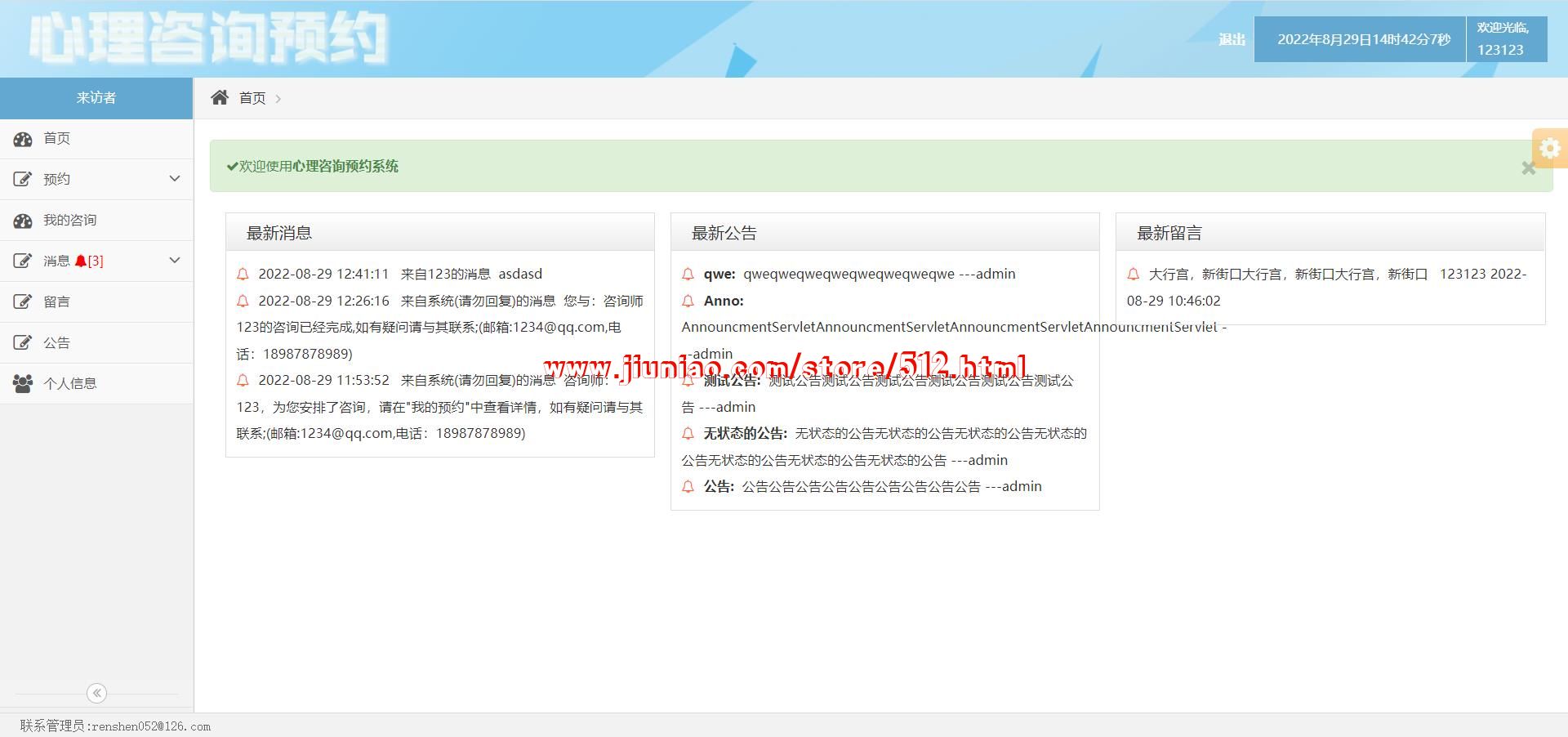Viewport: 1568px width, 737px height.
Task: Click the 退出 logout link
Action: pyautogui.click(x=1232, y=39)
